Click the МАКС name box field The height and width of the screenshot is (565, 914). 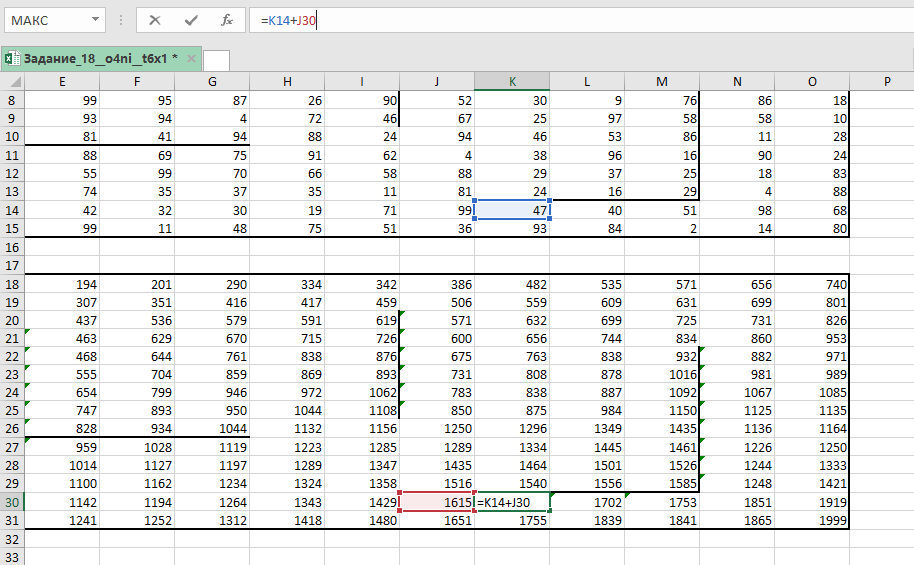[x=45, y=20]
